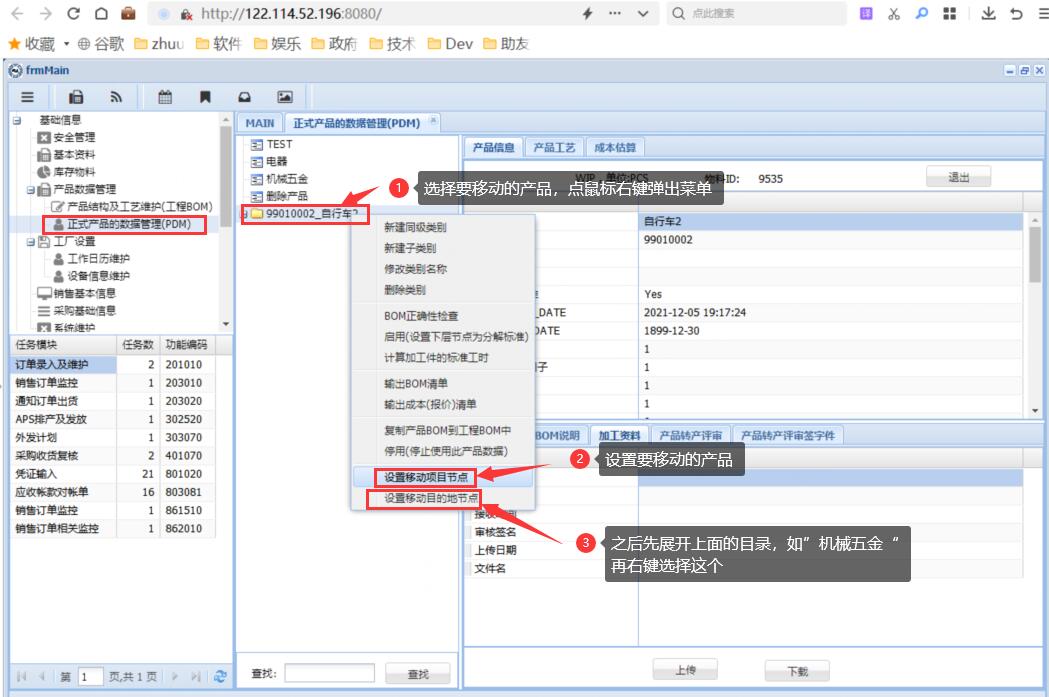Select the 机械五金 category node

287,179
